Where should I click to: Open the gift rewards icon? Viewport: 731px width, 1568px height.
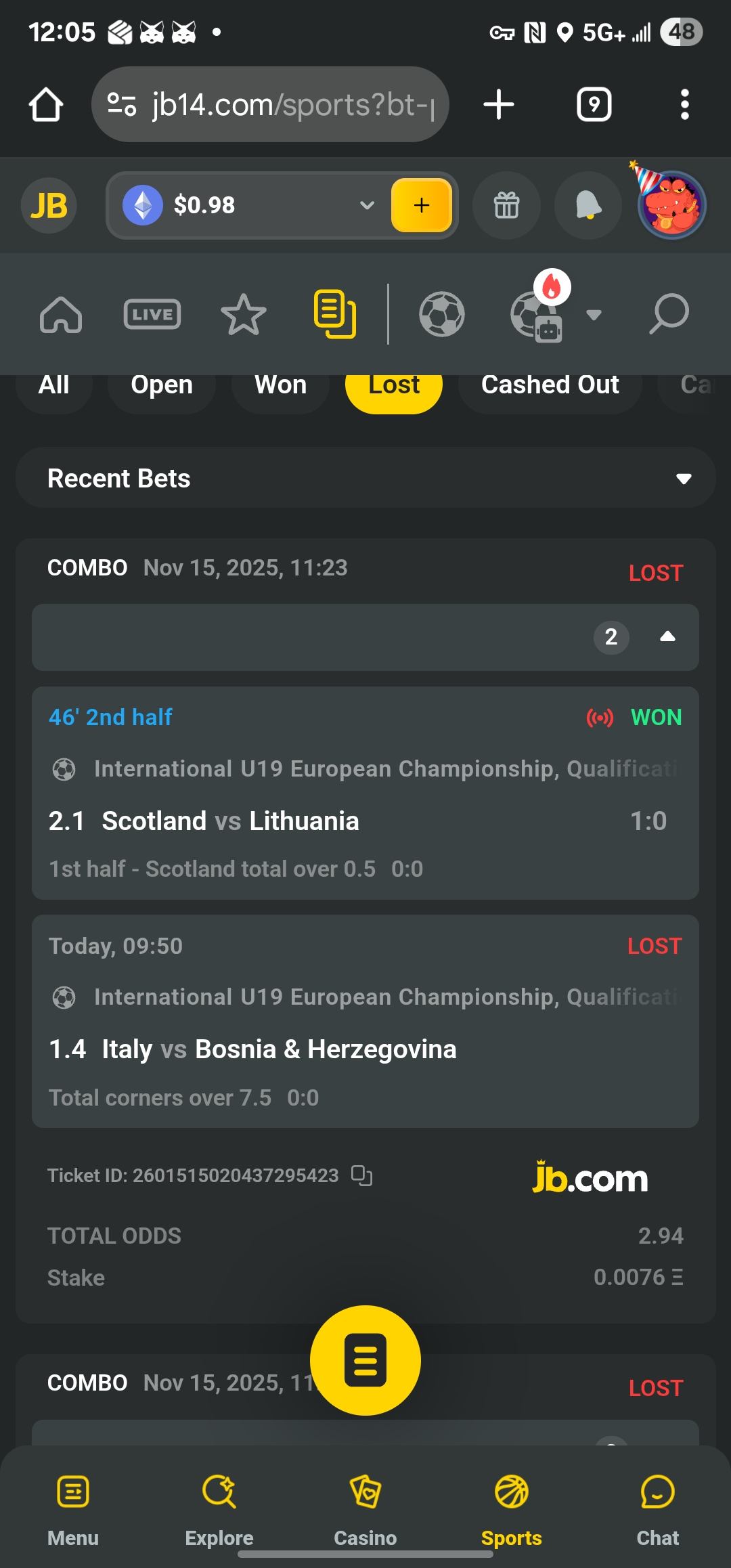[506, 205]
